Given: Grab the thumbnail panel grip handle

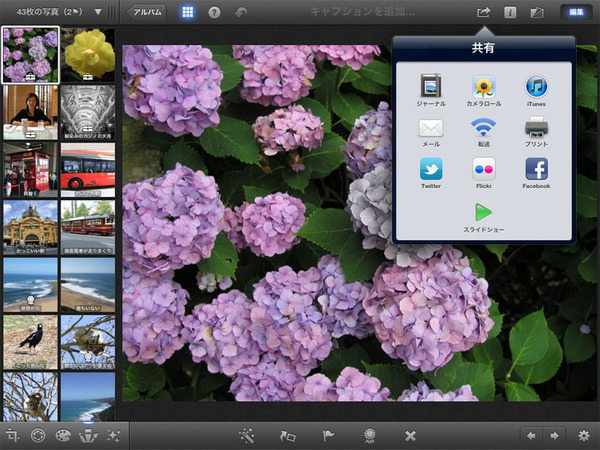Looking at the screenshot, I should [x=111, y=12].
